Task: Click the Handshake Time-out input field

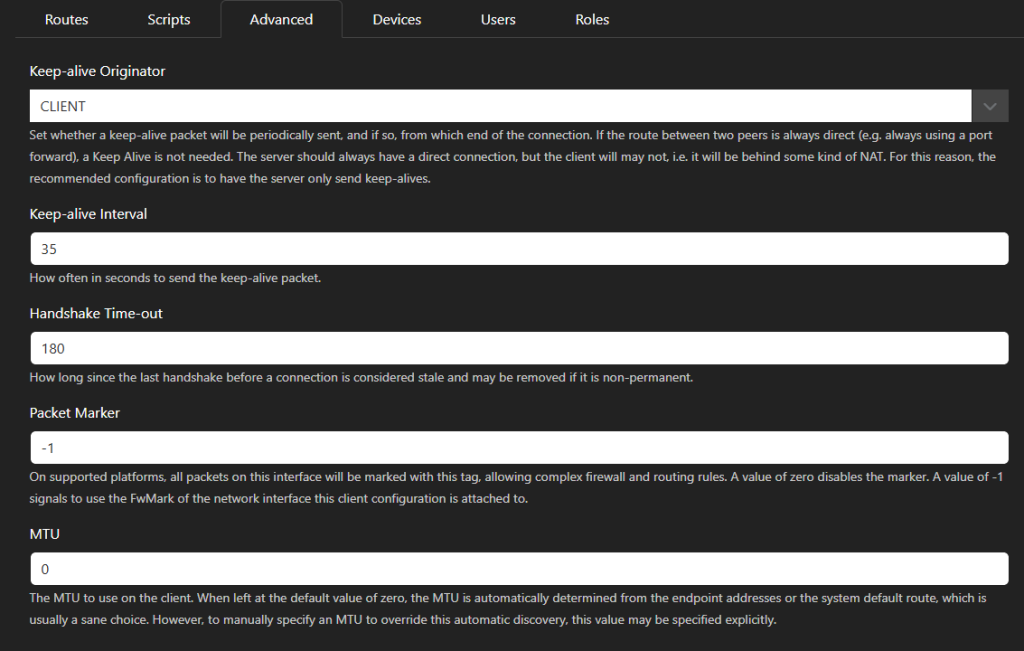Action: (x=519, y=348)
